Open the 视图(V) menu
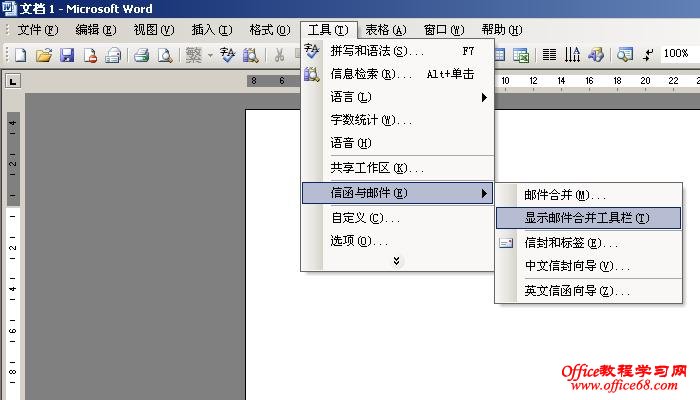The width and height of the screenshot is (700, 400). [154, 30]
